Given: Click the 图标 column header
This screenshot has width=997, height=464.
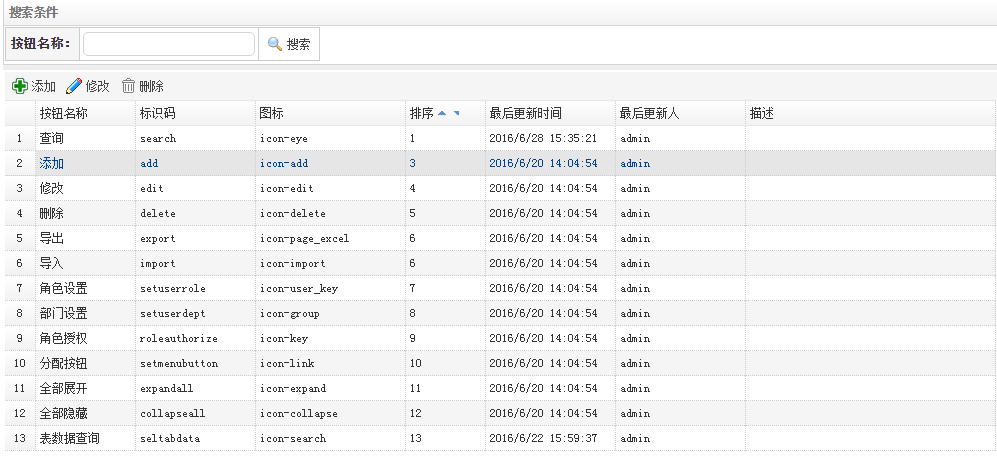Looking at the screenshot, I should [x=271, y=113].
